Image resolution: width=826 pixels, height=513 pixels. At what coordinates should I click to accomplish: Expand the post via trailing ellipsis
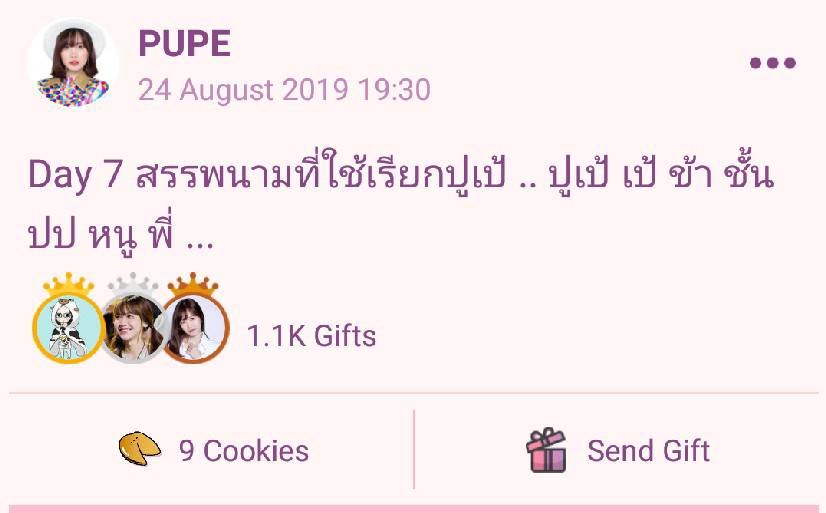200,245
